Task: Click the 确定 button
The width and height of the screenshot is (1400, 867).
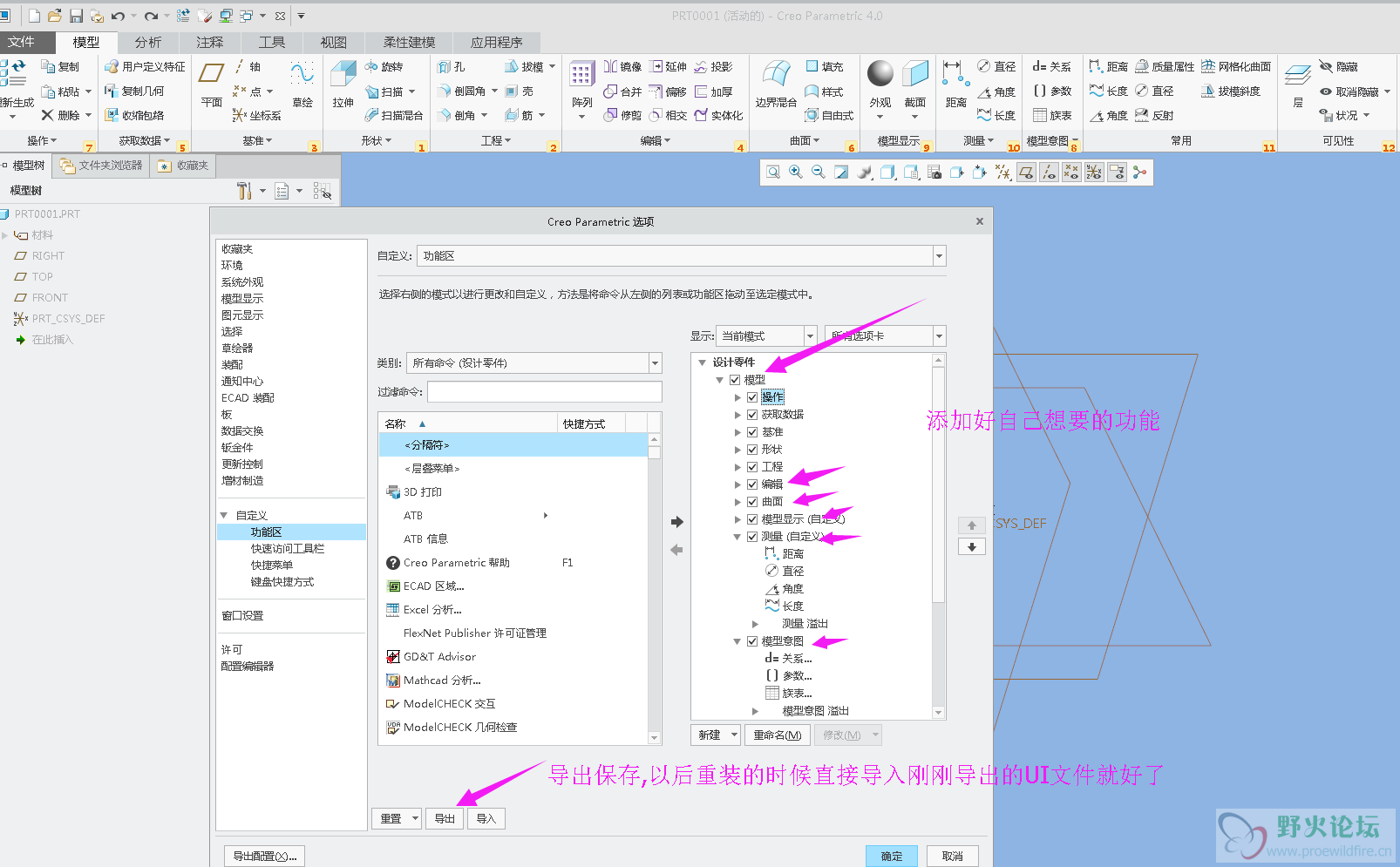Action: point(892,857)
